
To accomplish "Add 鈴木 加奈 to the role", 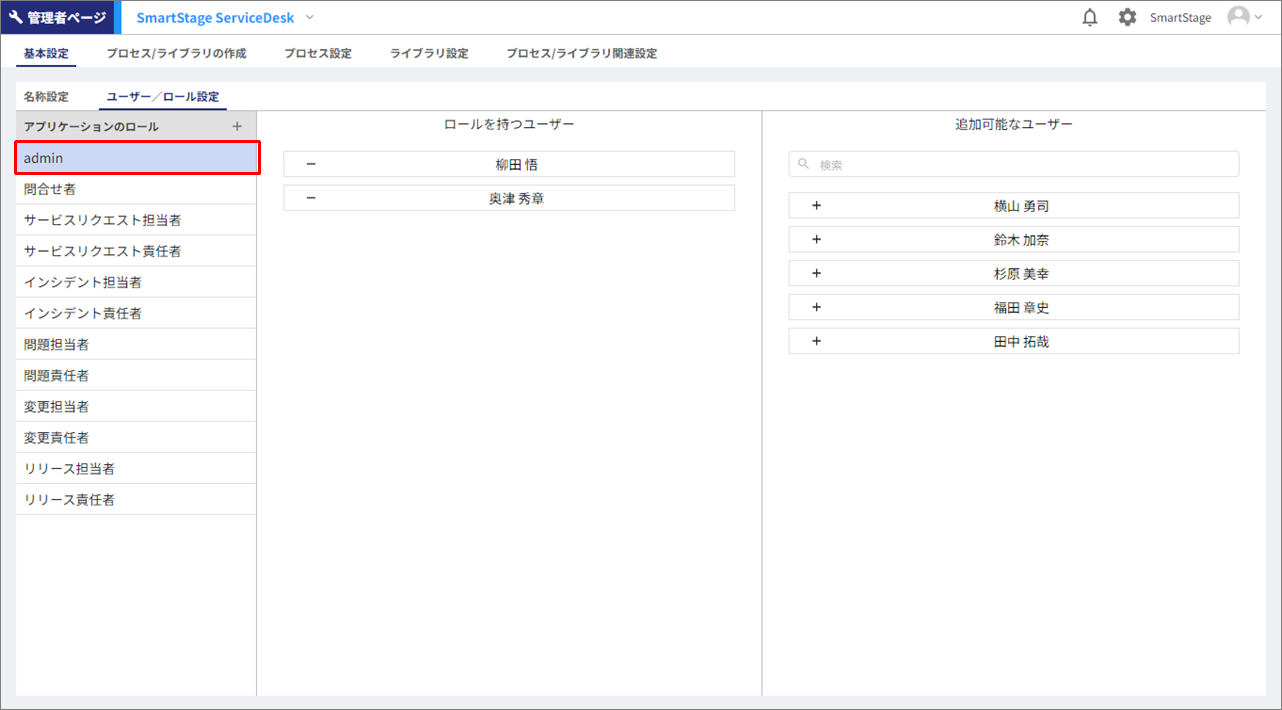I will (816, 240).
